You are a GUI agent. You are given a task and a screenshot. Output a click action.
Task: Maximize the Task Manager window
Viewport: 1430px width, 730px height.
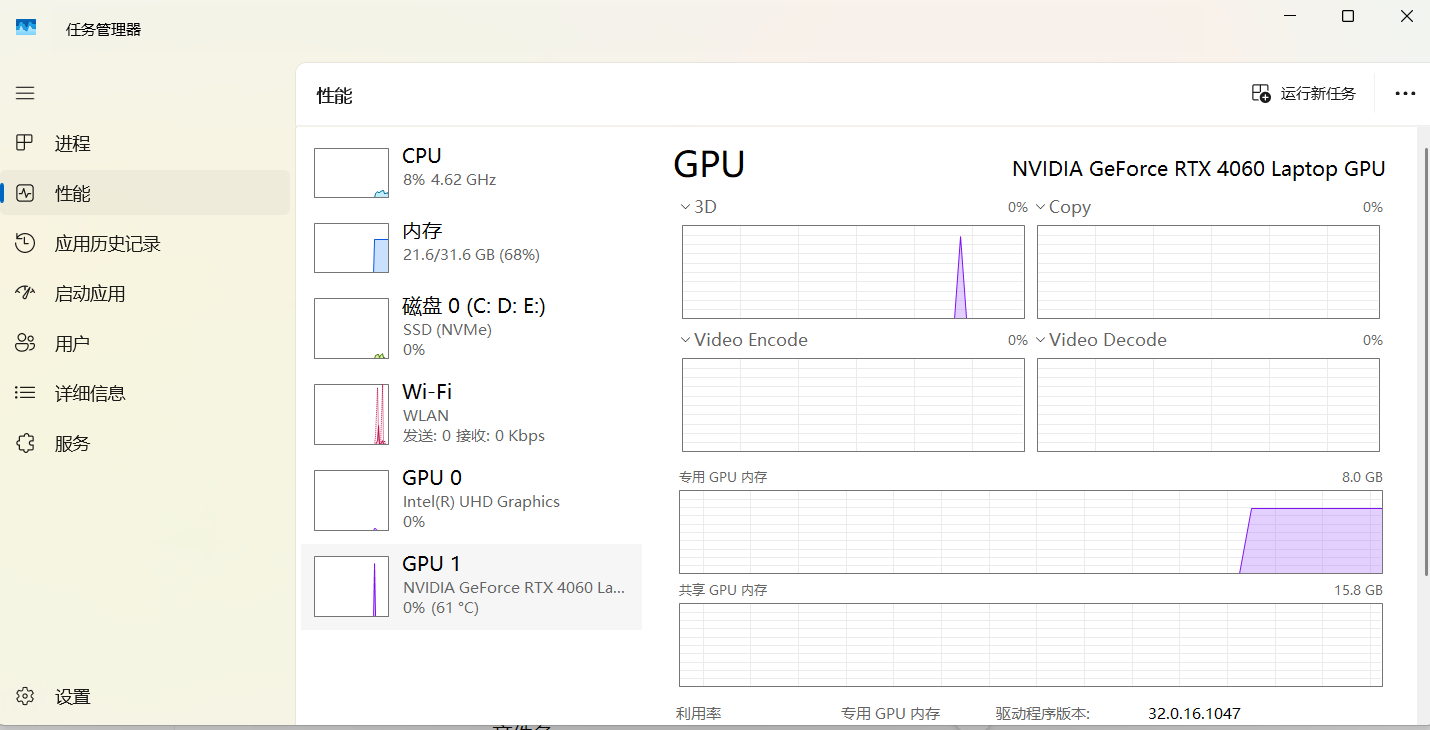click(x=1348, y=16)
